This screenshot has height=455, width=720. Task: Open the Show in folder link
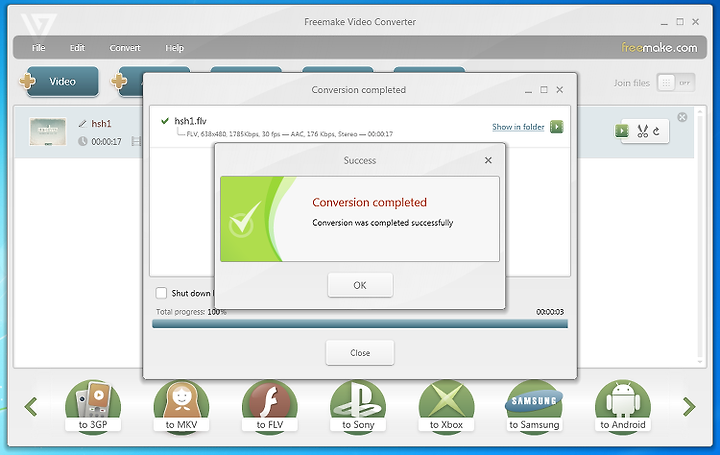click(x=518, y=127)
